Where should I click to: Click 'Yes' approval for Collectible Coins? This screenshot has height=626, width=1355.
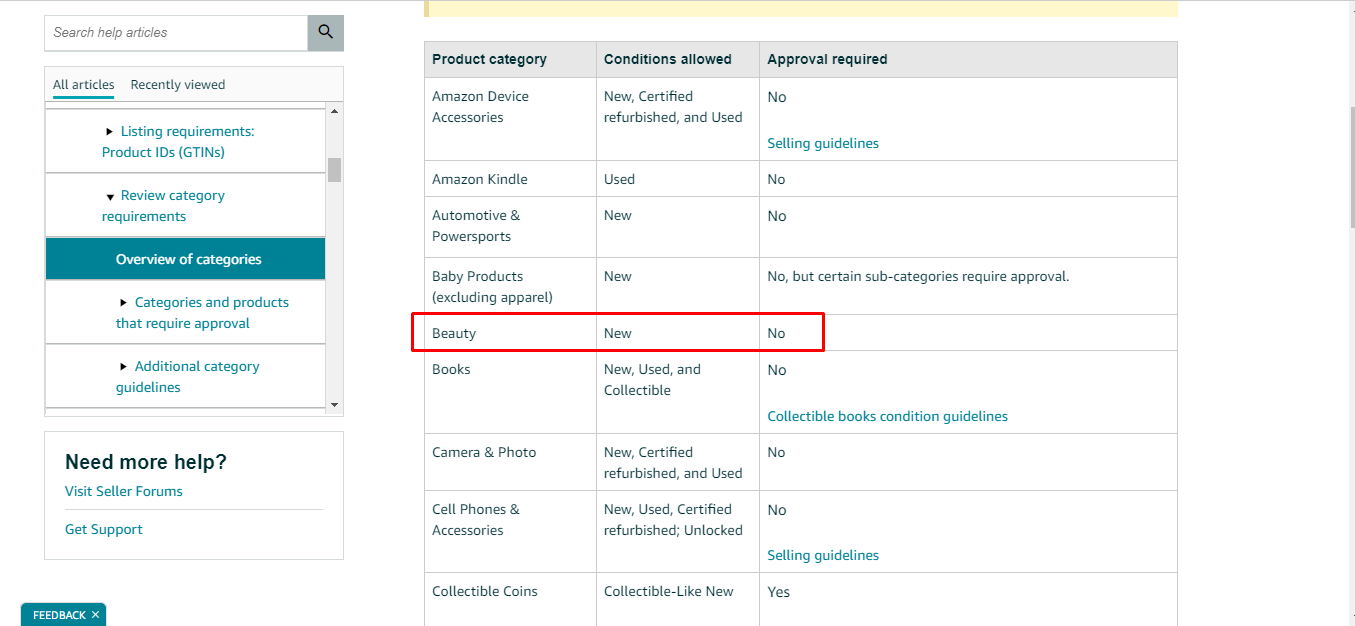(x=778, y=592)
